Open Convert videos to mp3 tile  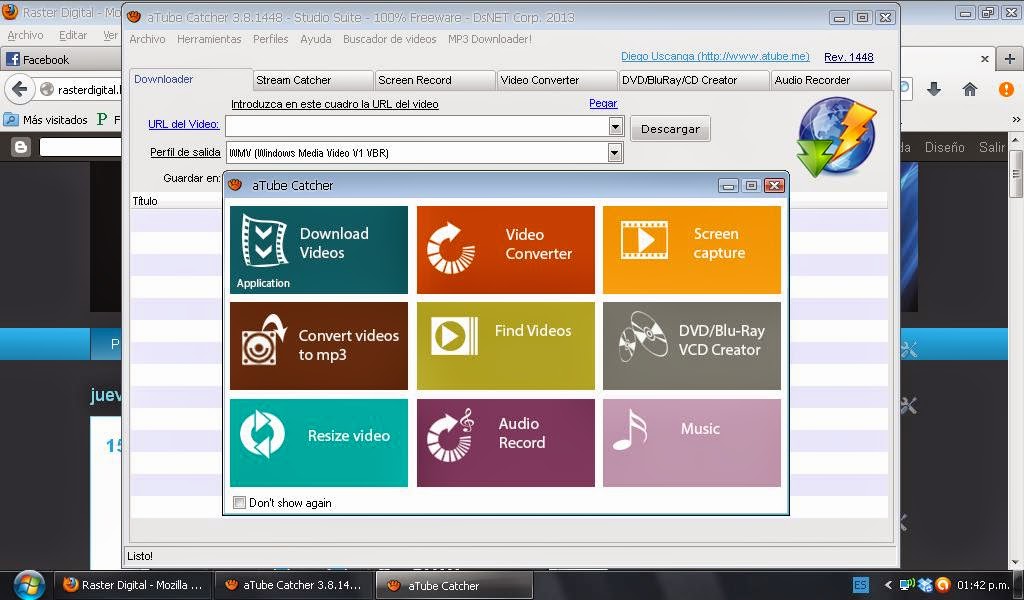coord(319,345)
